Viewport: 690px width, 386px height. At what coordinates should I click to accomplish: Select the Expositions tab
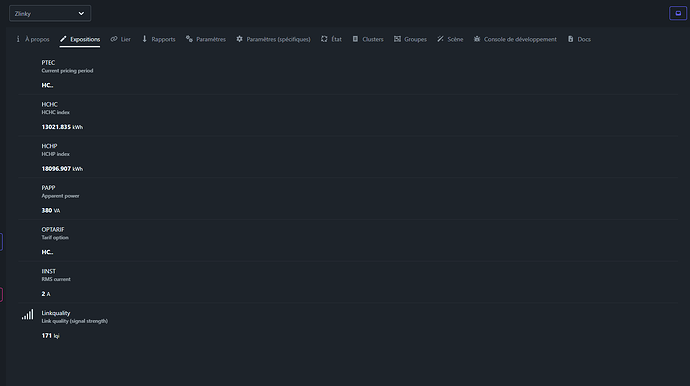tap(80, 39)
